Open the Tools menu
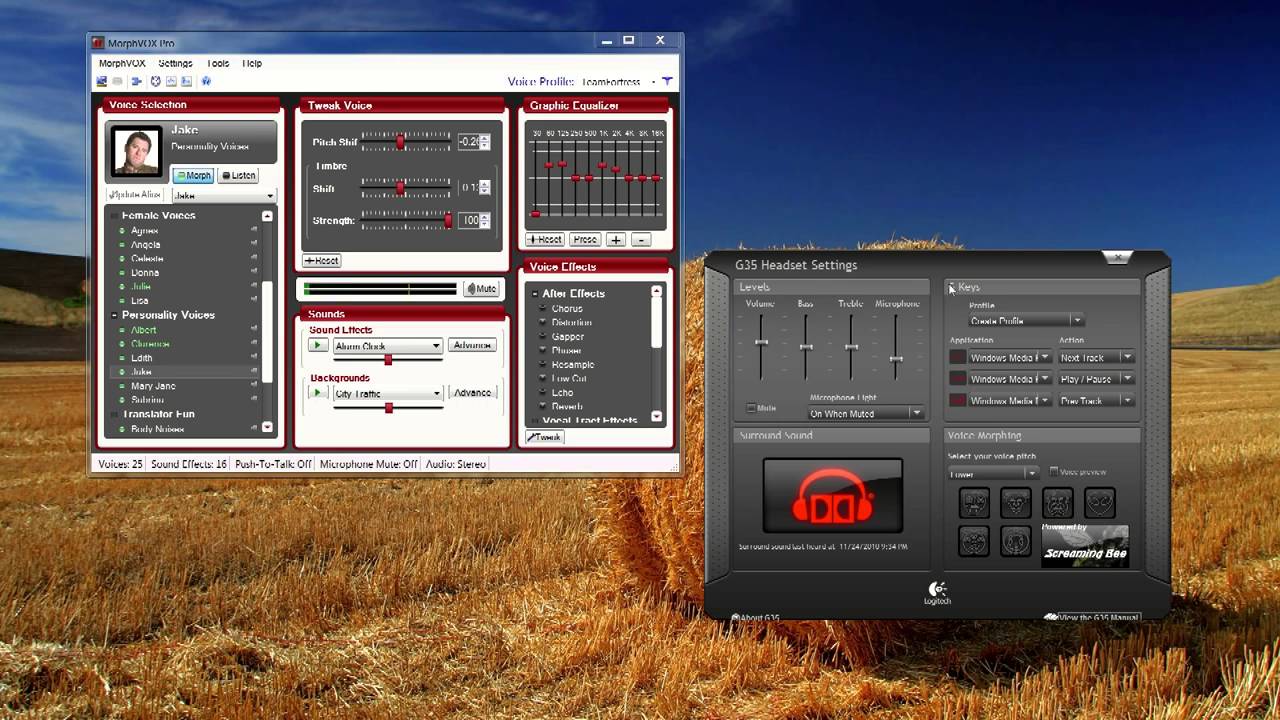The image size is (1280, 720). pyautogui.click(x=217, y=63)
